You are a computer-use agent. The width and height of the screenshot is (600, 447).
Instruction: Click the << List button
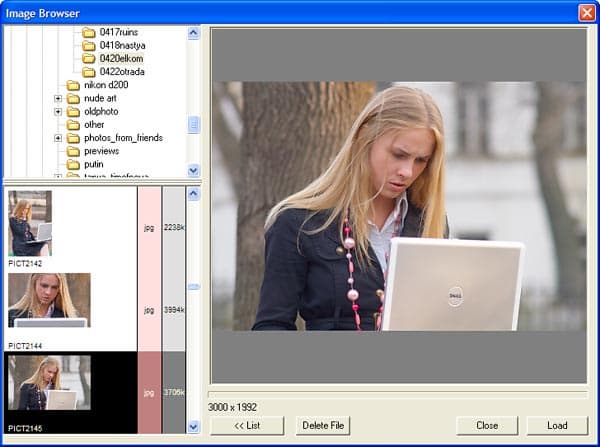coord(247,426)
